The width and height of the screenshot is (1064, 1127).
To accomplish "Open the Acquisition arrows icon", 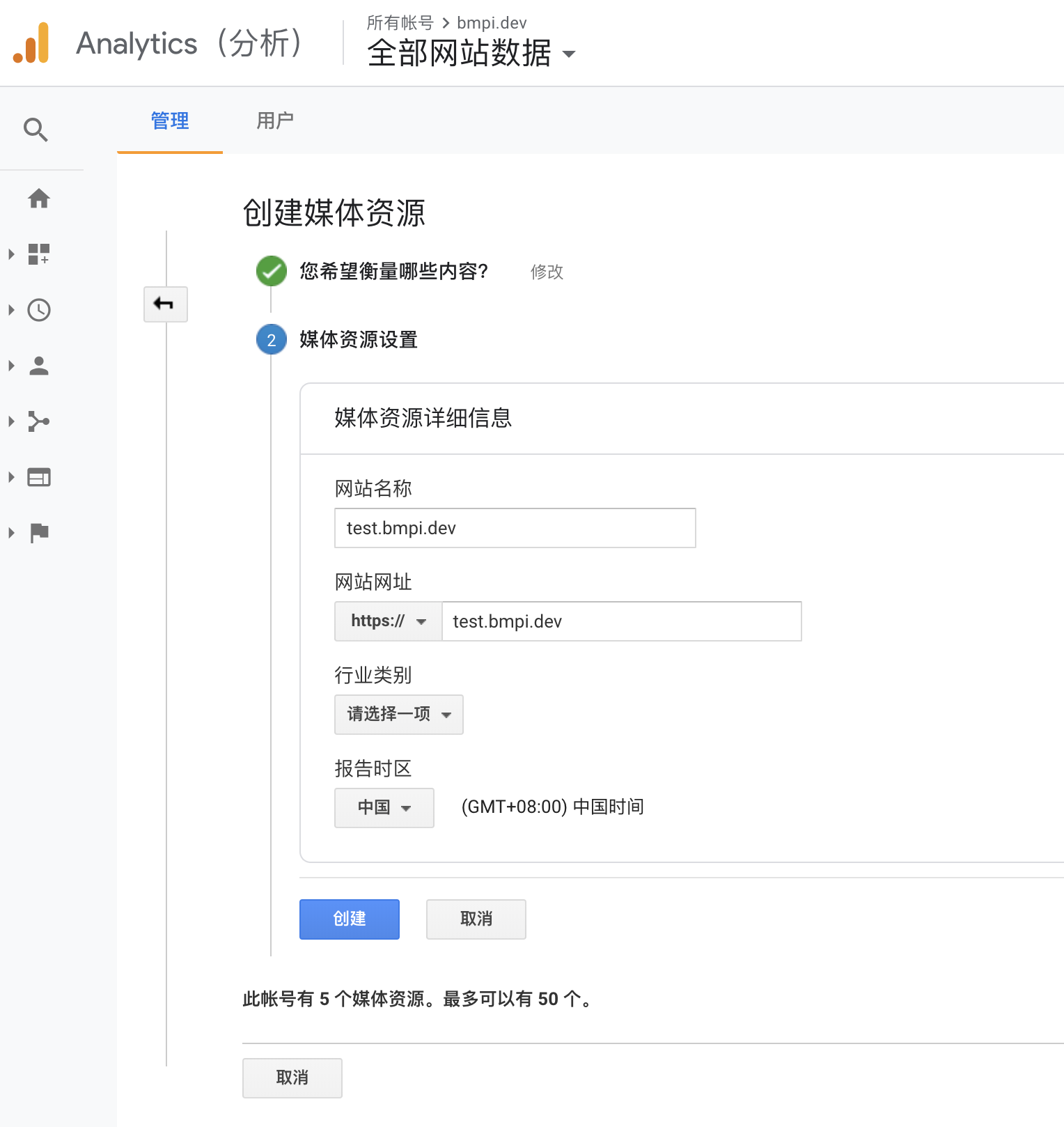I will pos(39,421).
